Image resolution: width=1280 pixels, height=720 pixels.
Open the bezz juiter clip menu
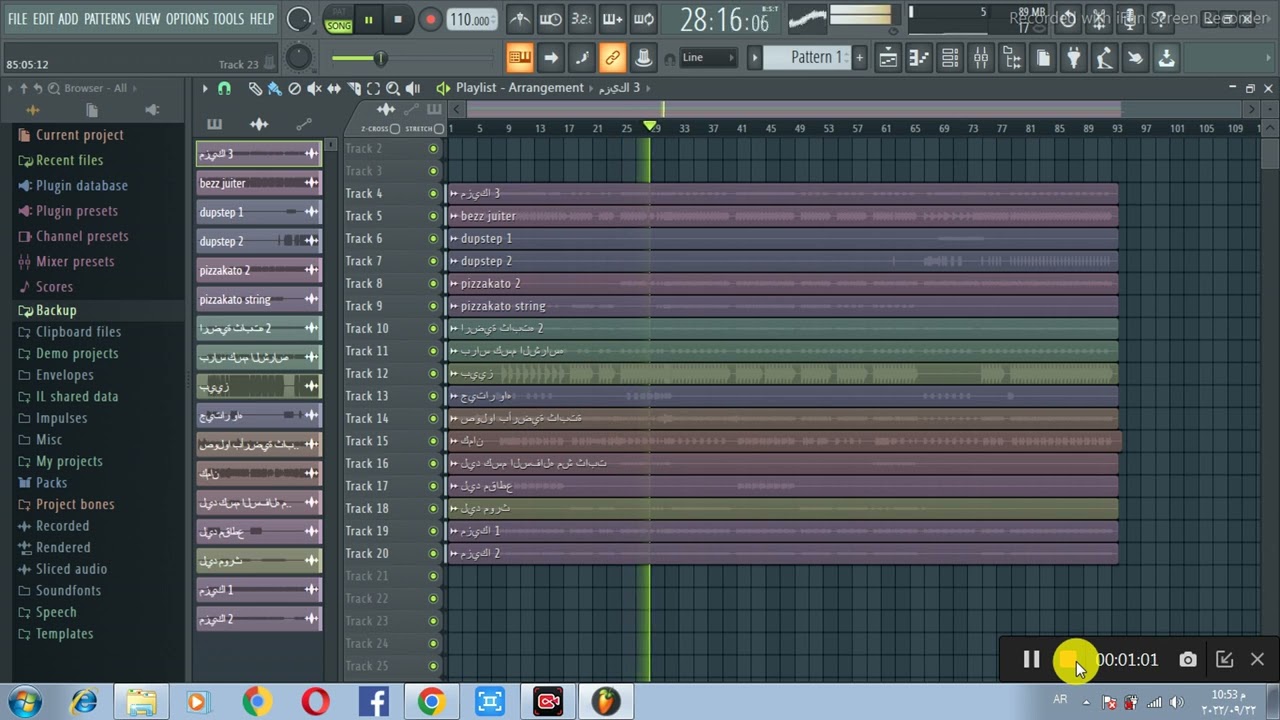453,217
